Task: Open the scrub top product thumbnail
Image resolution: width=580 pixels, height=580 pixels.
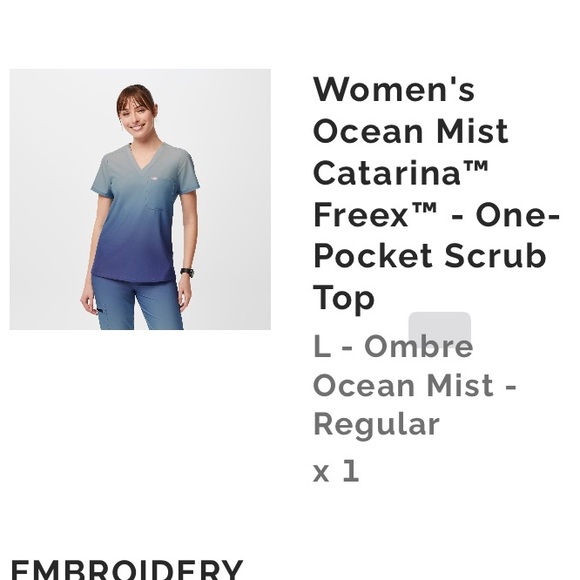Action: (140, 199)
